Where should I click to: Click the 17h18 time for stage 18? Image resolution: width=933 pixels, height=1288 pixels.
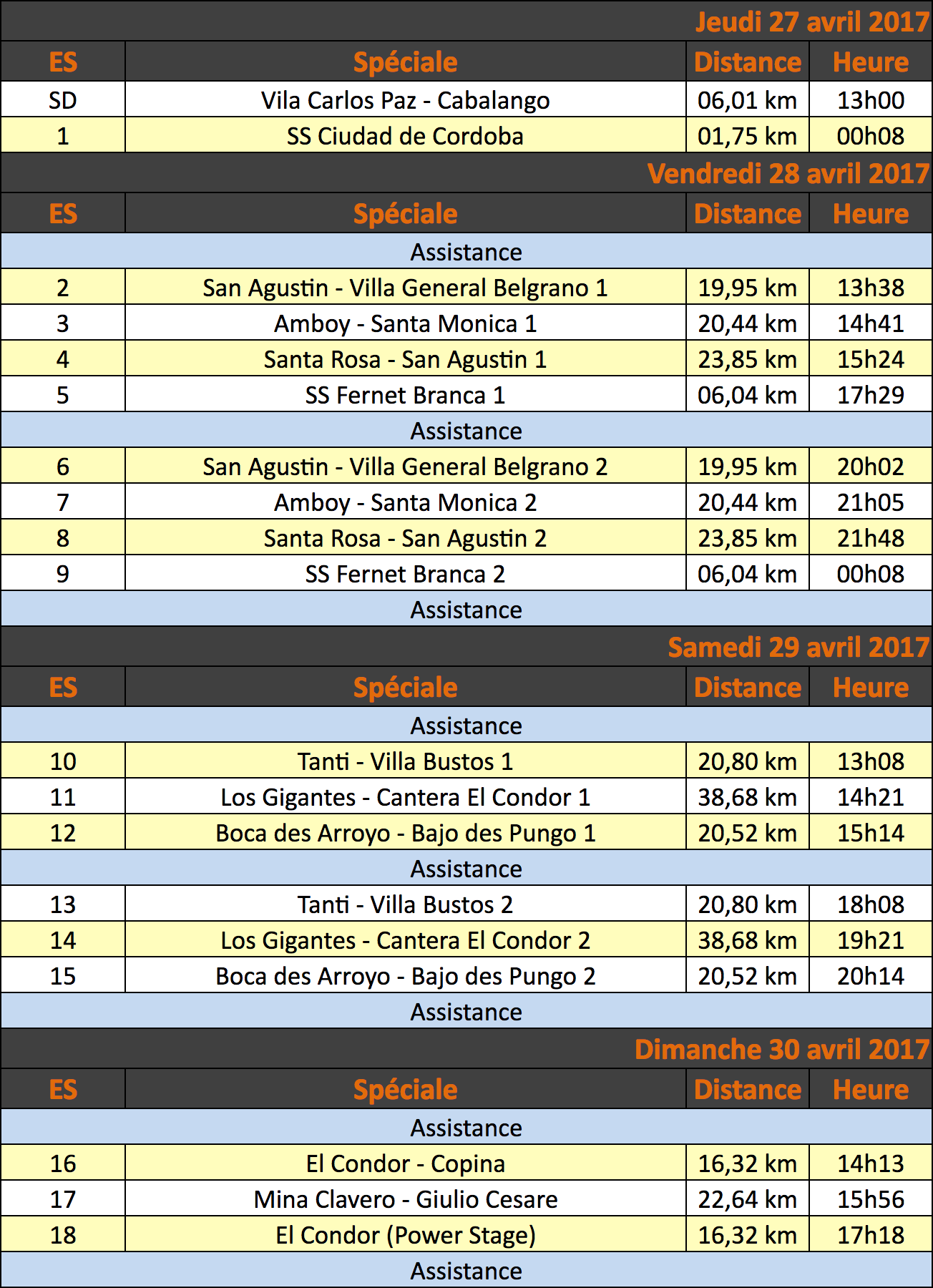tap(871, 1235)
